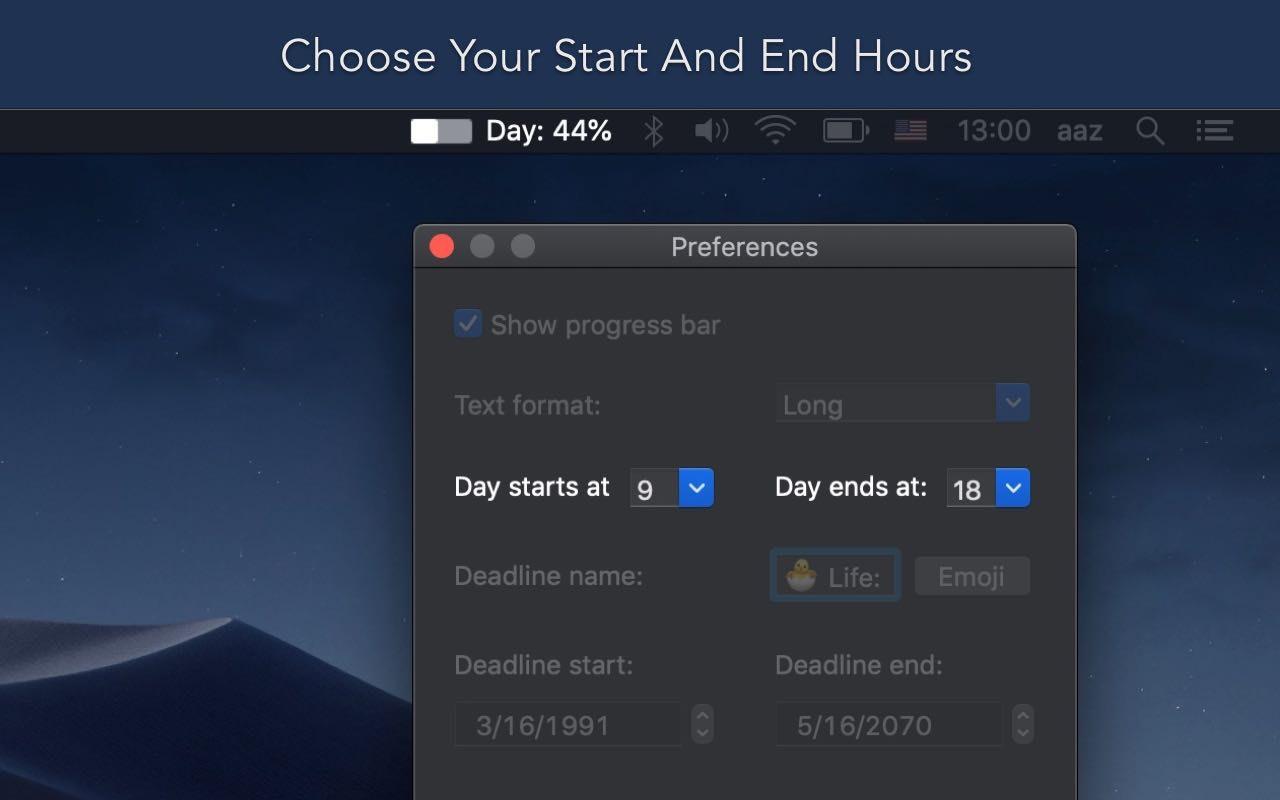
Task: Open the volume speaker icon
Action: [711, 131]
